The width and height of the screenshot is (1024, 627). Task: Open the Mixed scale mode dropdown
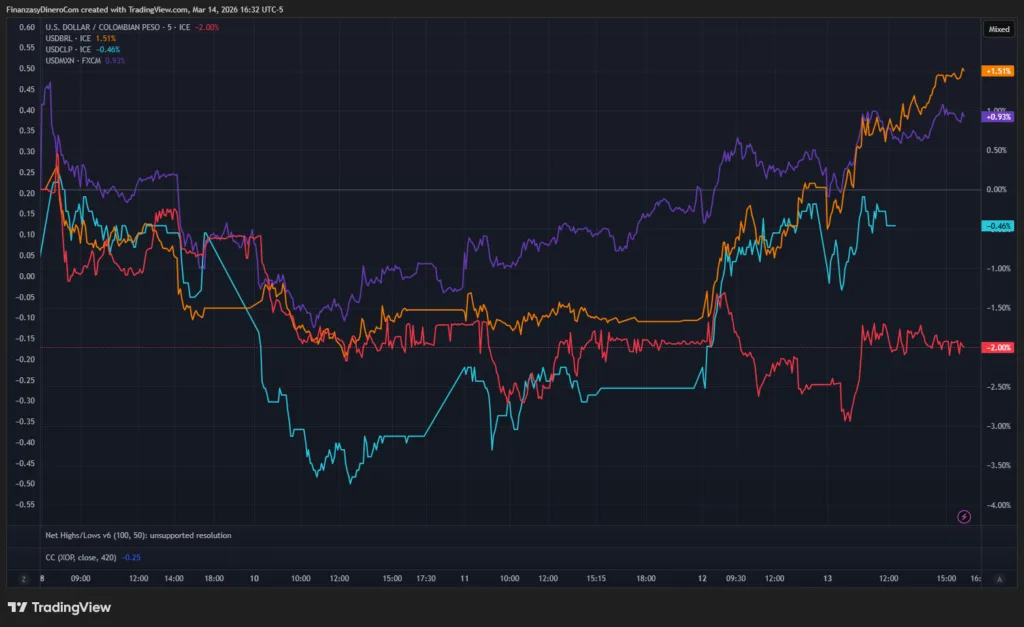[x=999, y=30]
